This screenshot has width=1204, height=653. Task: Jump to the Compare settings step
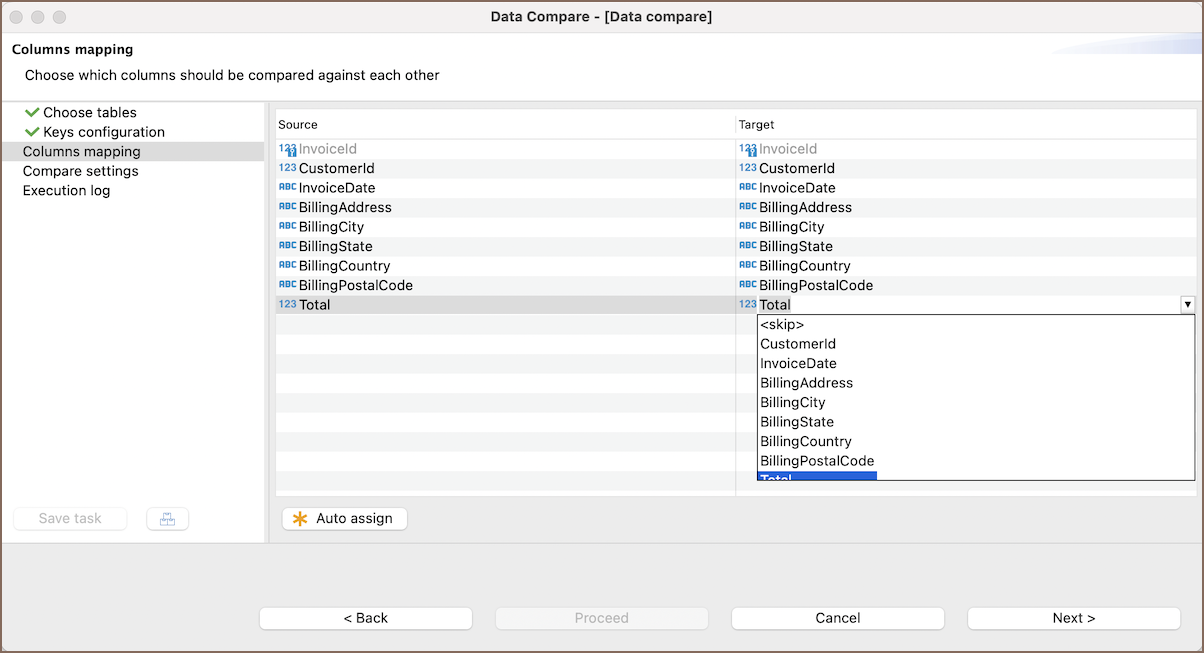(81, 171)
